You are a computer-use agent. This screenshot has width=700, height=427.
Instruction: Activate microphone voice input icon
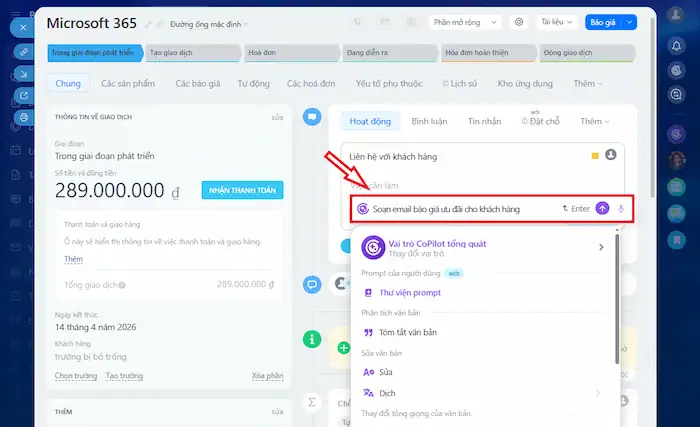tap(621, 209)
